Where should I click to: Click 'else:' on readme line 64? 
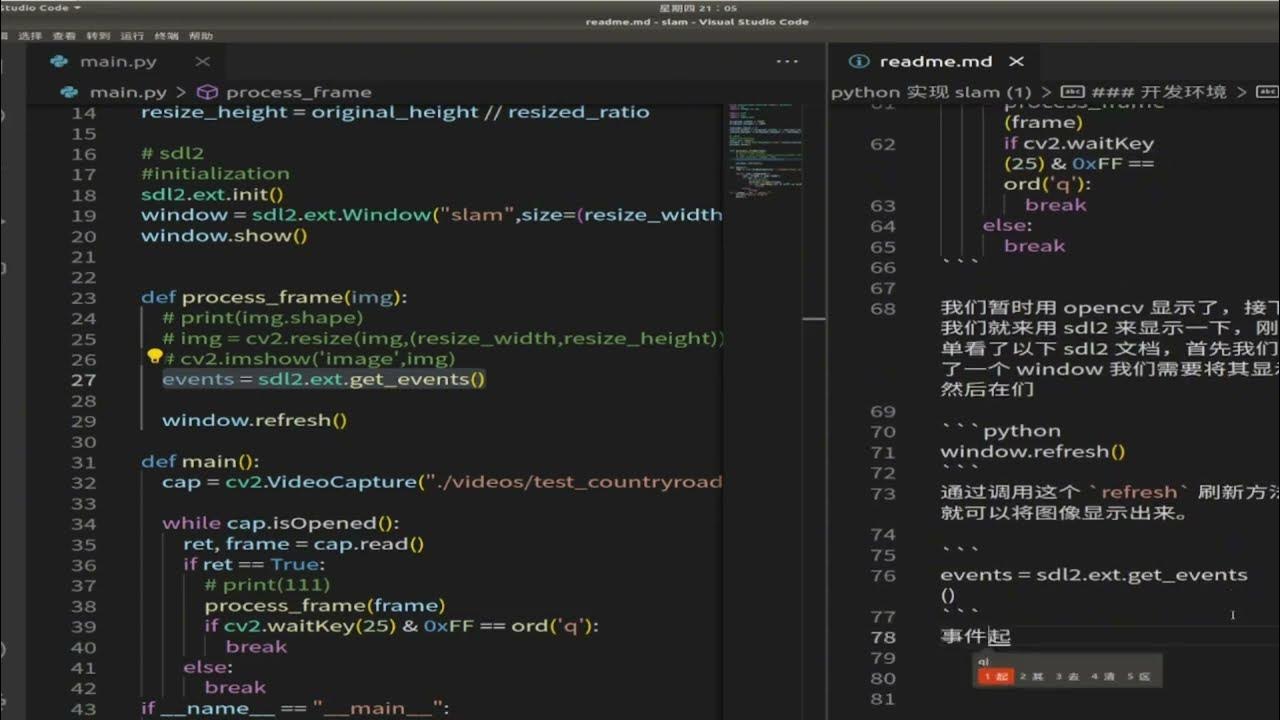coord(1007,226)
